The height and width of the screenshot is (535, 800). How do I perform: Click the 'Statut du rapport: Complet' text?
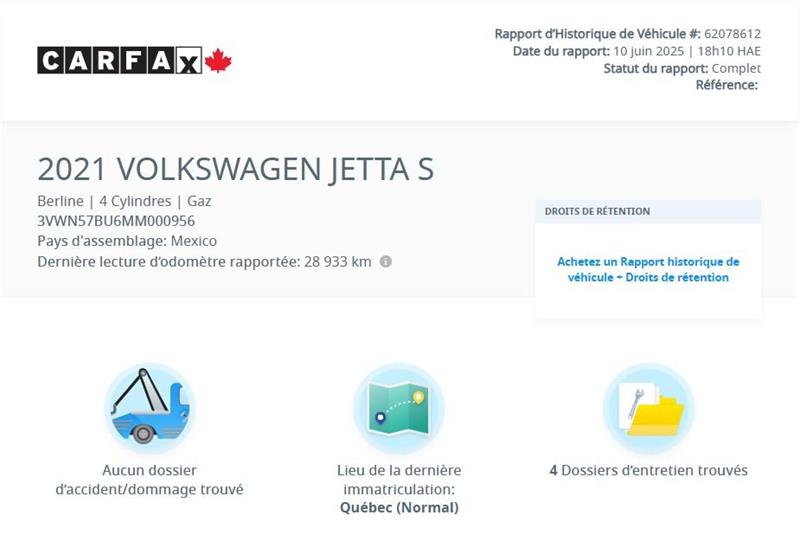682,68
